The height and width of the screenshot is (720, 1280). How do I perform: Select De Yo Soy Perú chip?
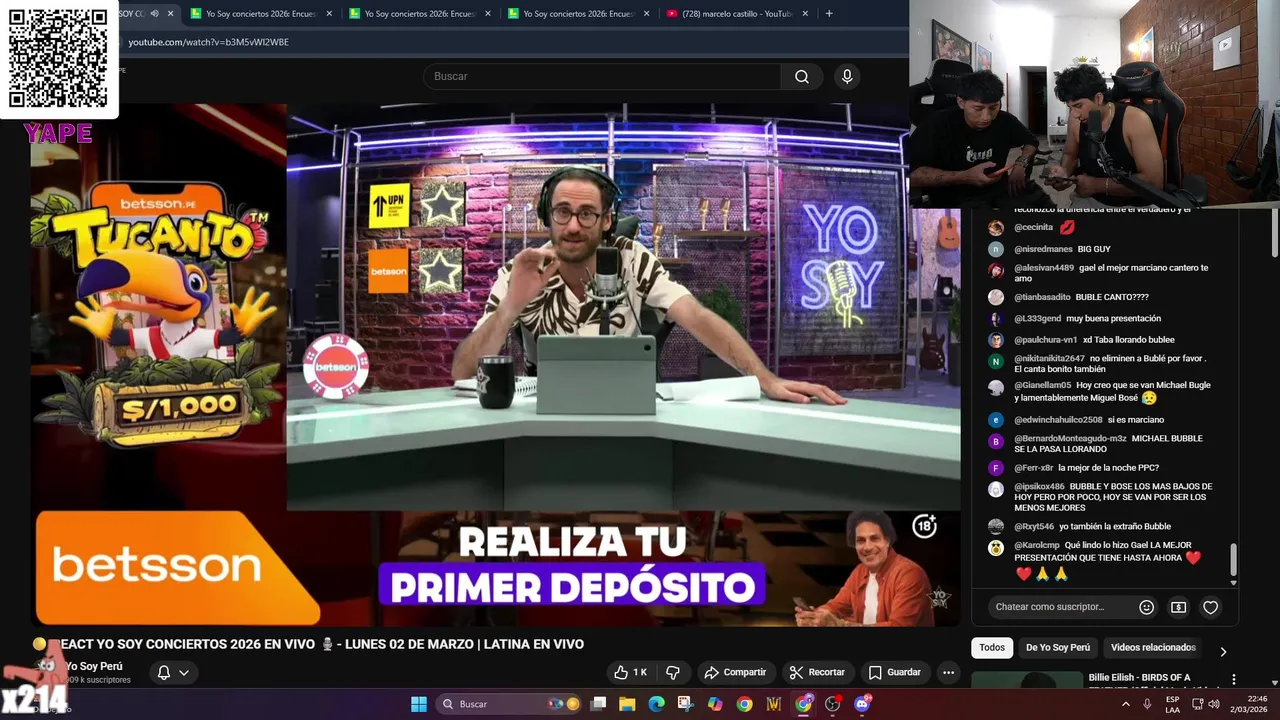click(1058, 647)
